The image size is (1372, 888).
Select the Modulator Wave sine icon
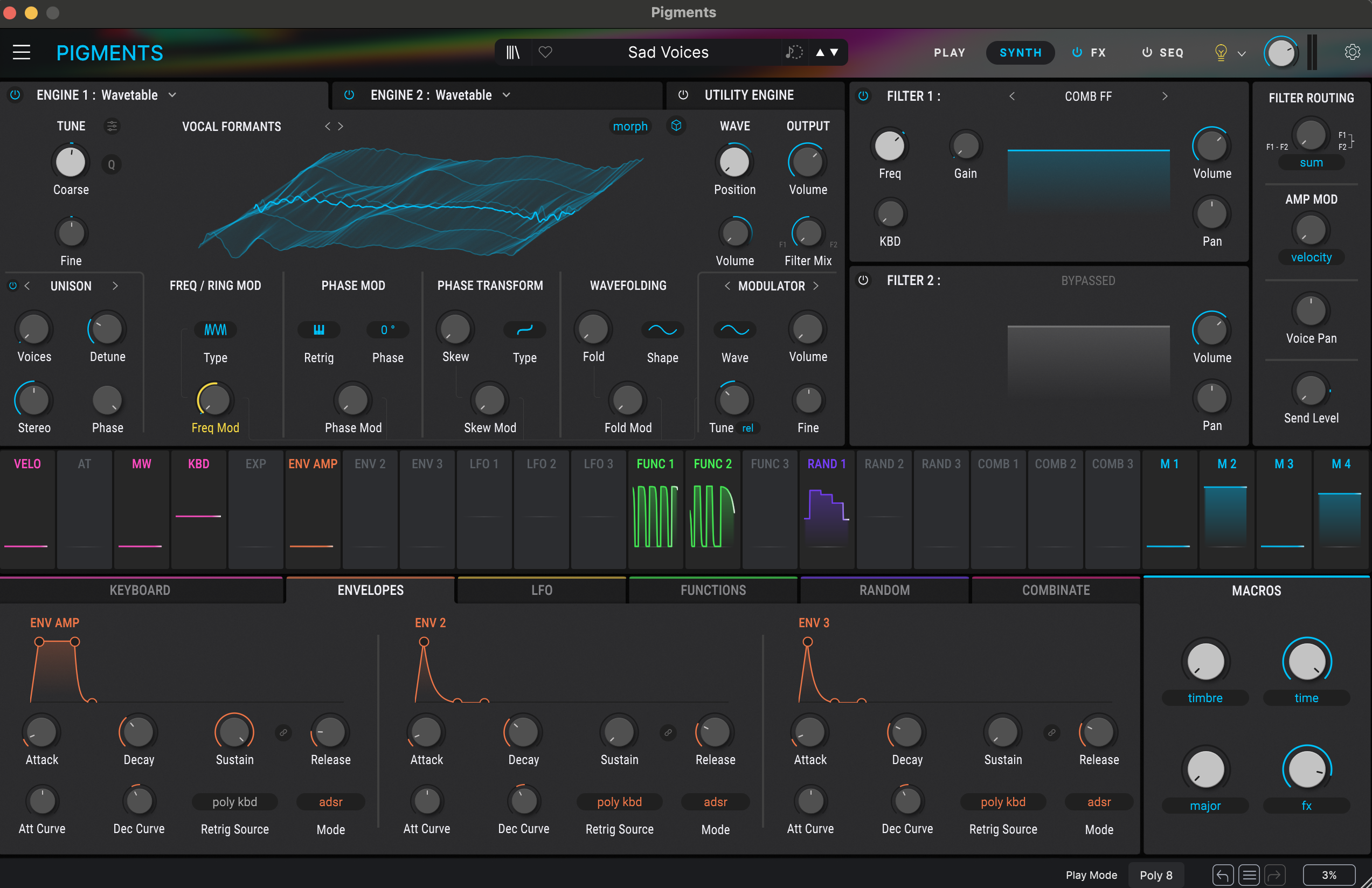pos(734,330)
